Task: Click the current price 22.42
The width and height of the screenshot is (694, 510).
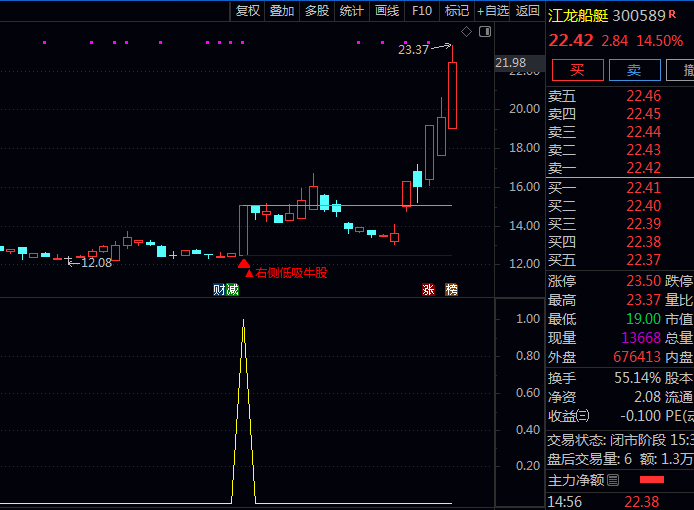Action: tap(571, 41)
